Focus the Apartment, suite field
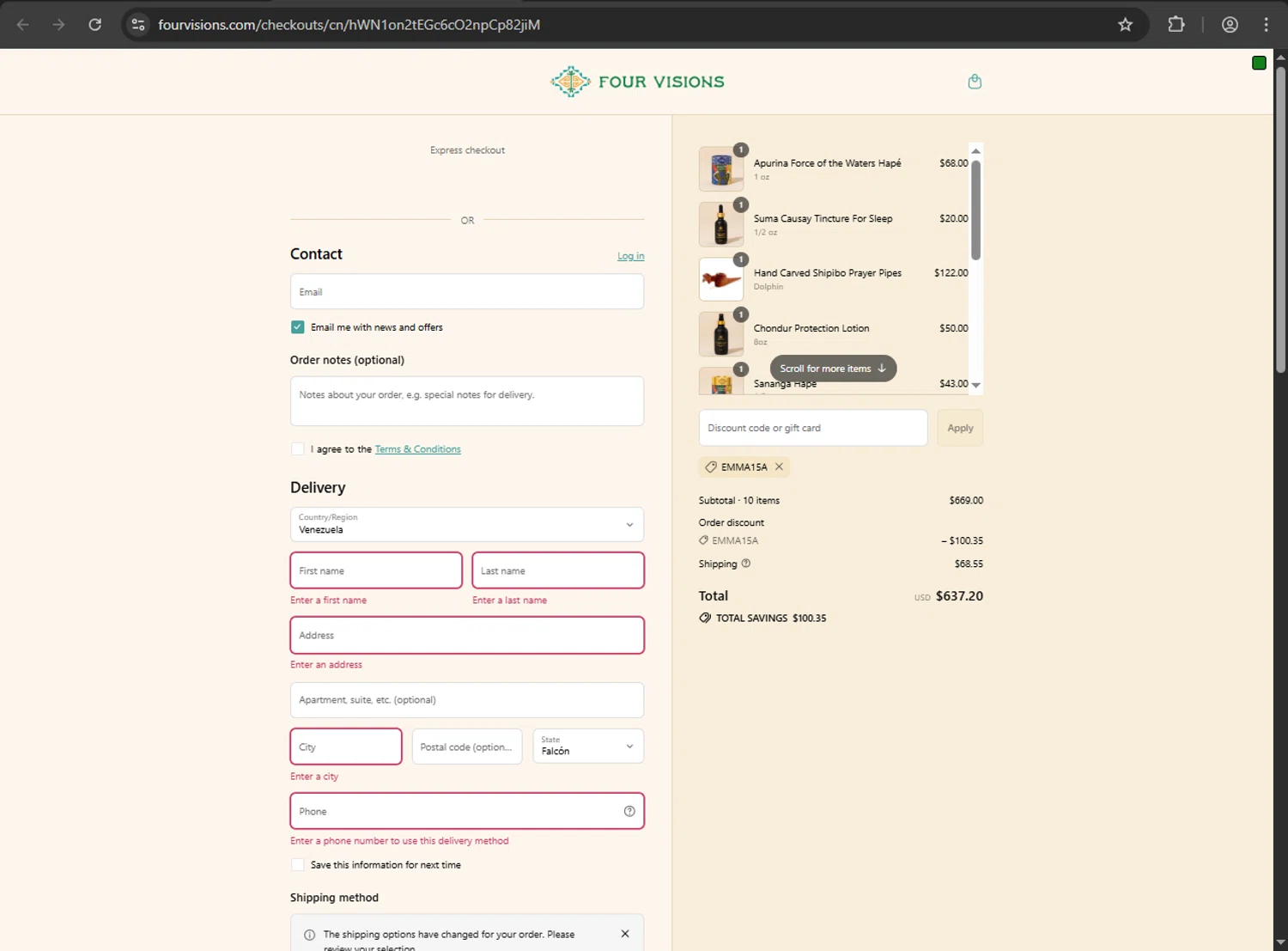Viewport: 1288px width, 951px height. [x=467, y=700]
